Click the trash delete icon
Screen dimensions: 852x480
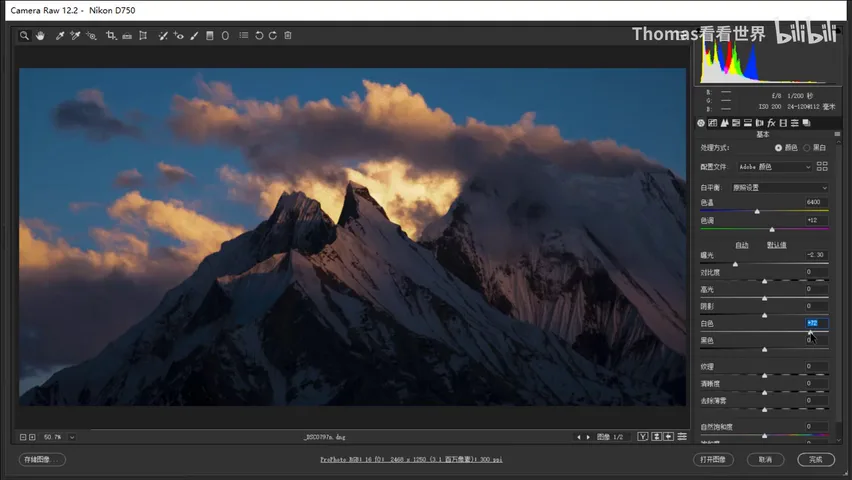point(288,35)
